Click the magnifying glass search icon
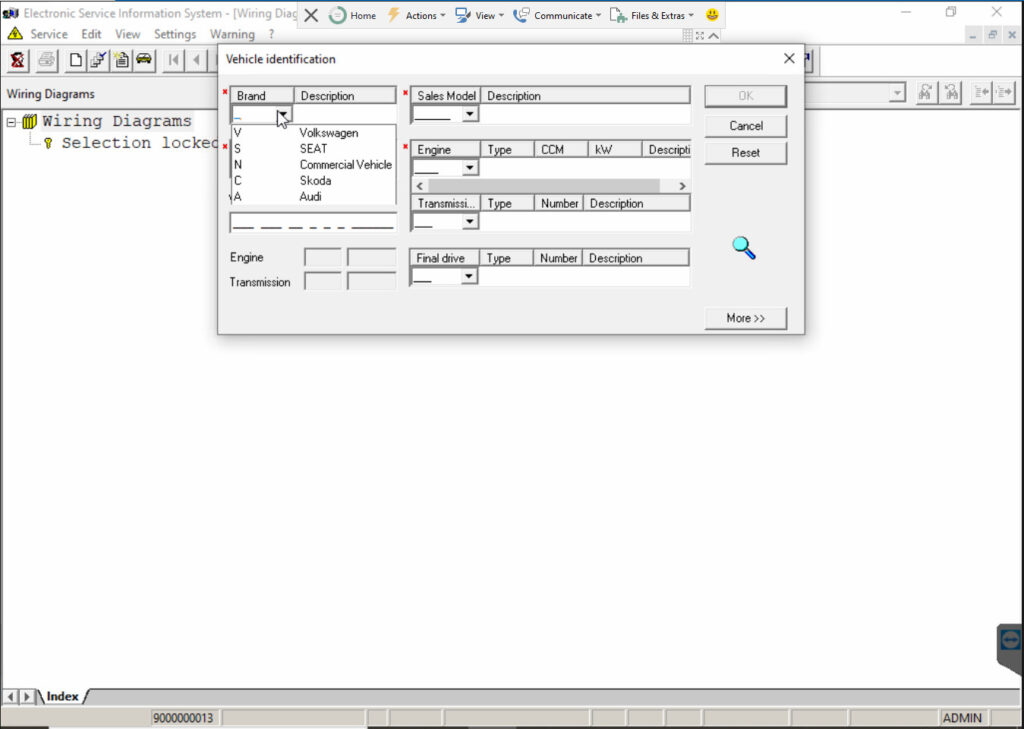Image resolution: width=1024 pixels, height=729 pixels. (744, 247)
